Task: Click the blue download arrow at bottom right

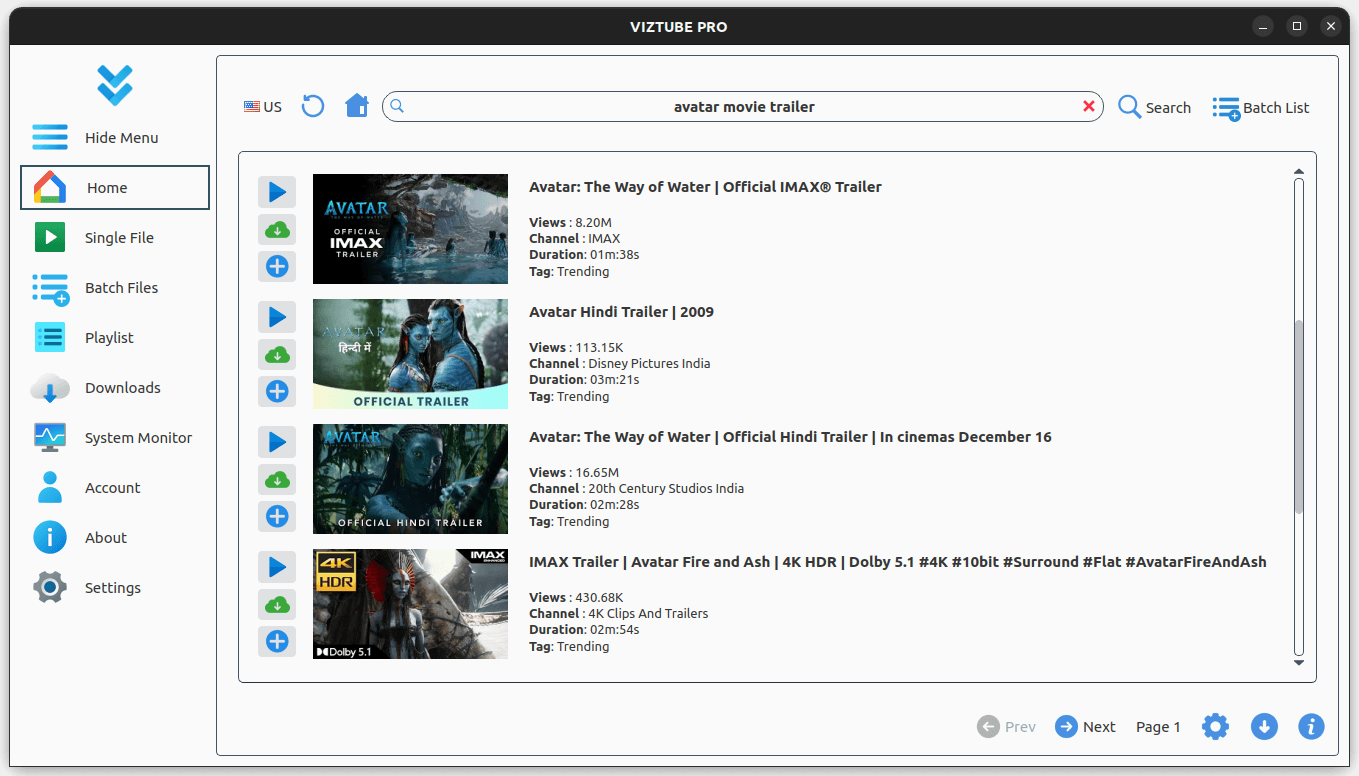Action: [1264, 727]
